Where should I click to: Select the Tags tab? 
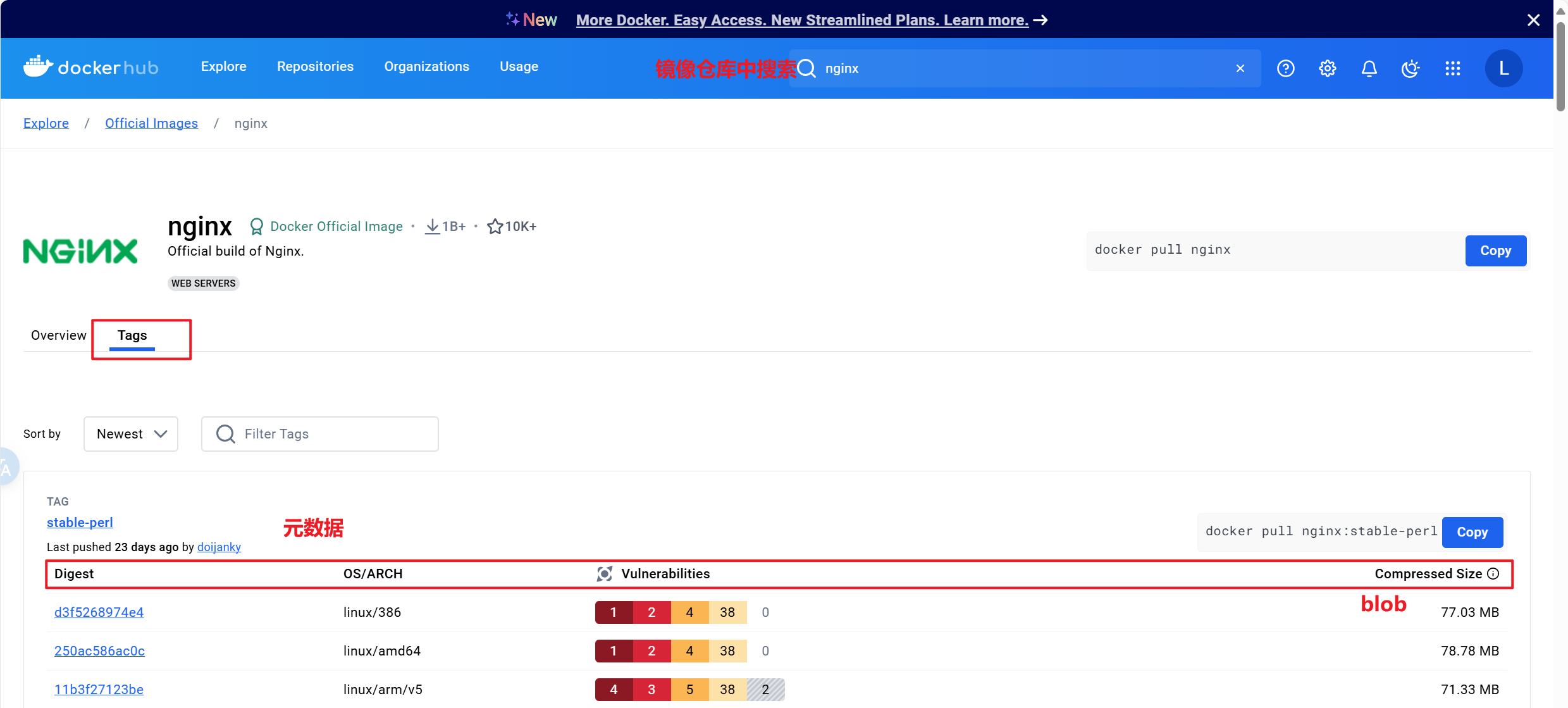pos(132,335)
